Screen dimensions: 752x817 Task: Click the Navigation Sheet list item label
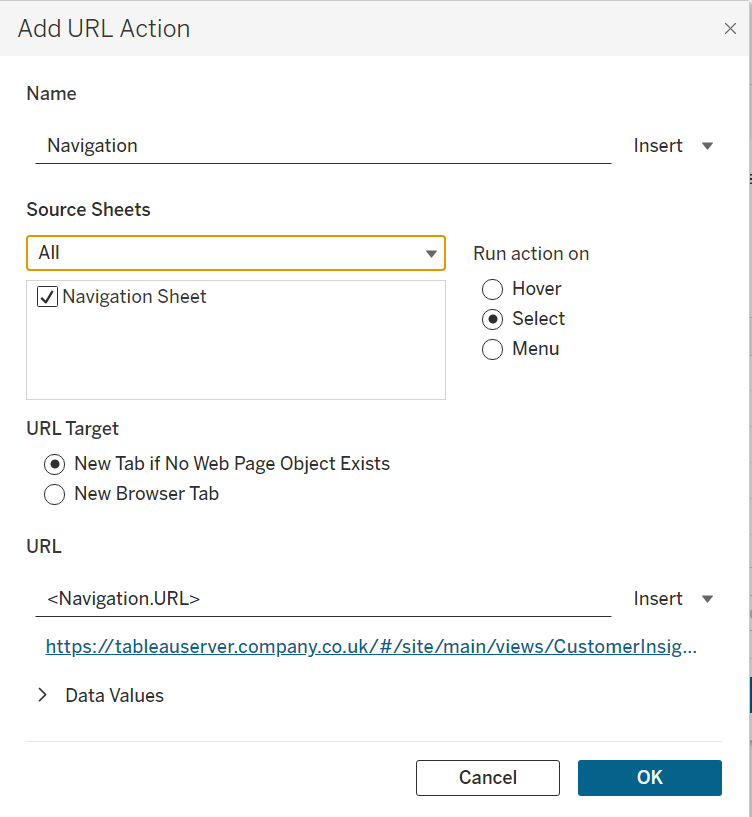click(x=134, y=297)
